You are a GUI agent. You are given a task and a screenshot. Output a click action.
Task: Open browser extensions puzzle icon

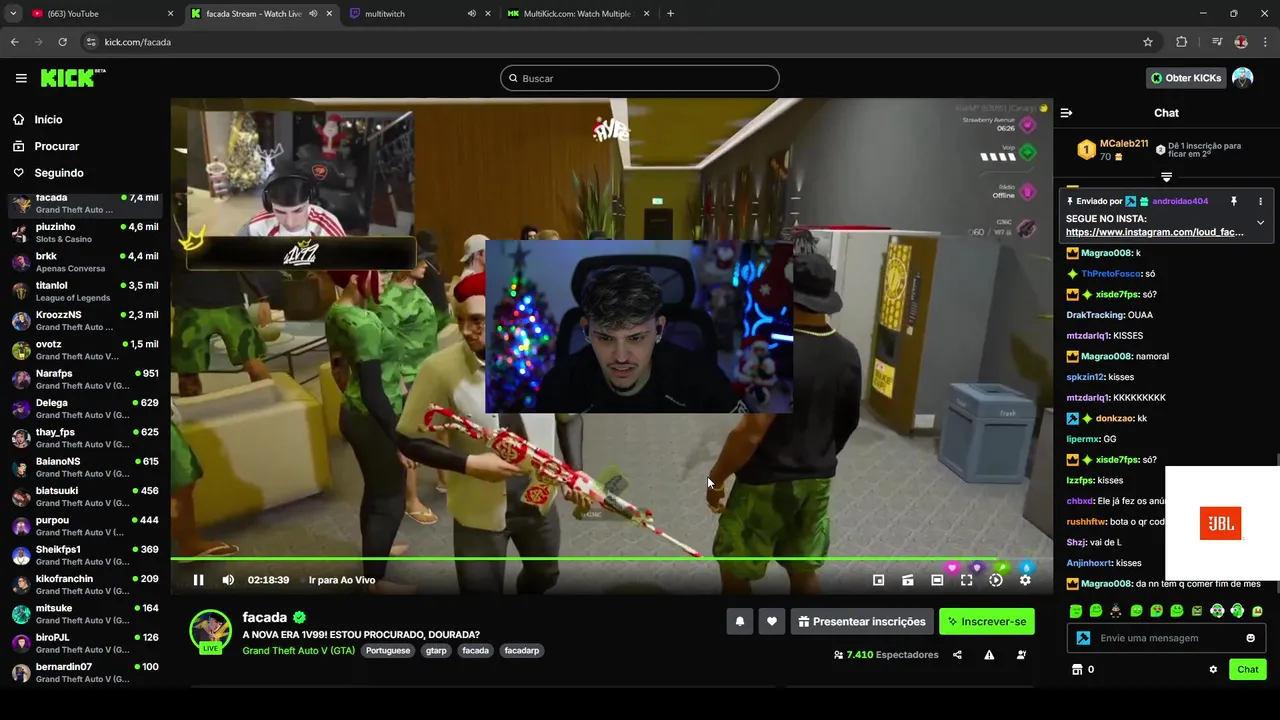[1182, 42]
